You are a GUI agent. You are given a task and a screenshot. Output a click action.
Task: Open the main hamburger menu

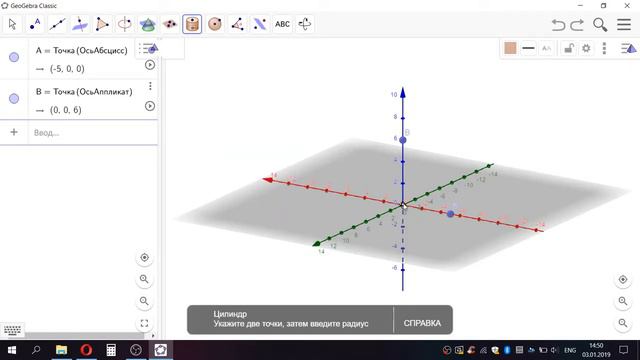coord(624,24)
